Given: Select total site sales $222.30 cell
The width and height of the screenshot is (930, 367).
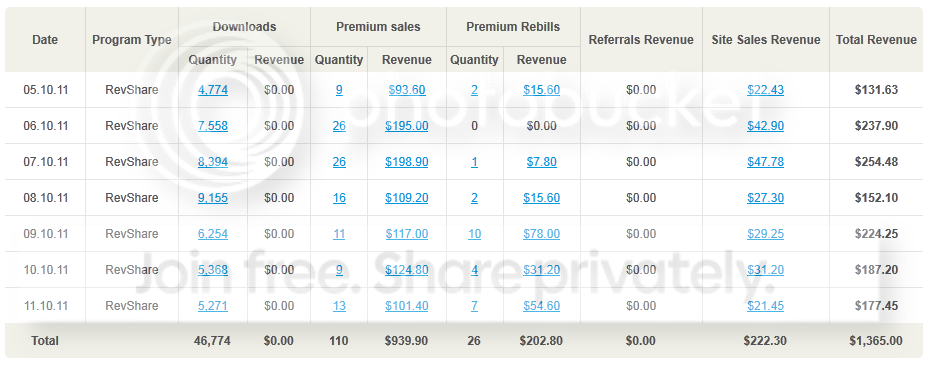Looking at the screenshot, I should click(x=765, y=341).
